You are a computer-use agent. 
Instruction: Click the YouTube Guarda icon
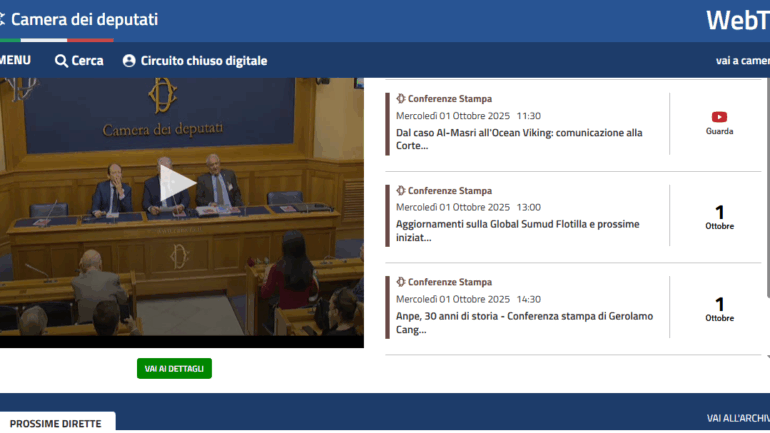point(719,117)
